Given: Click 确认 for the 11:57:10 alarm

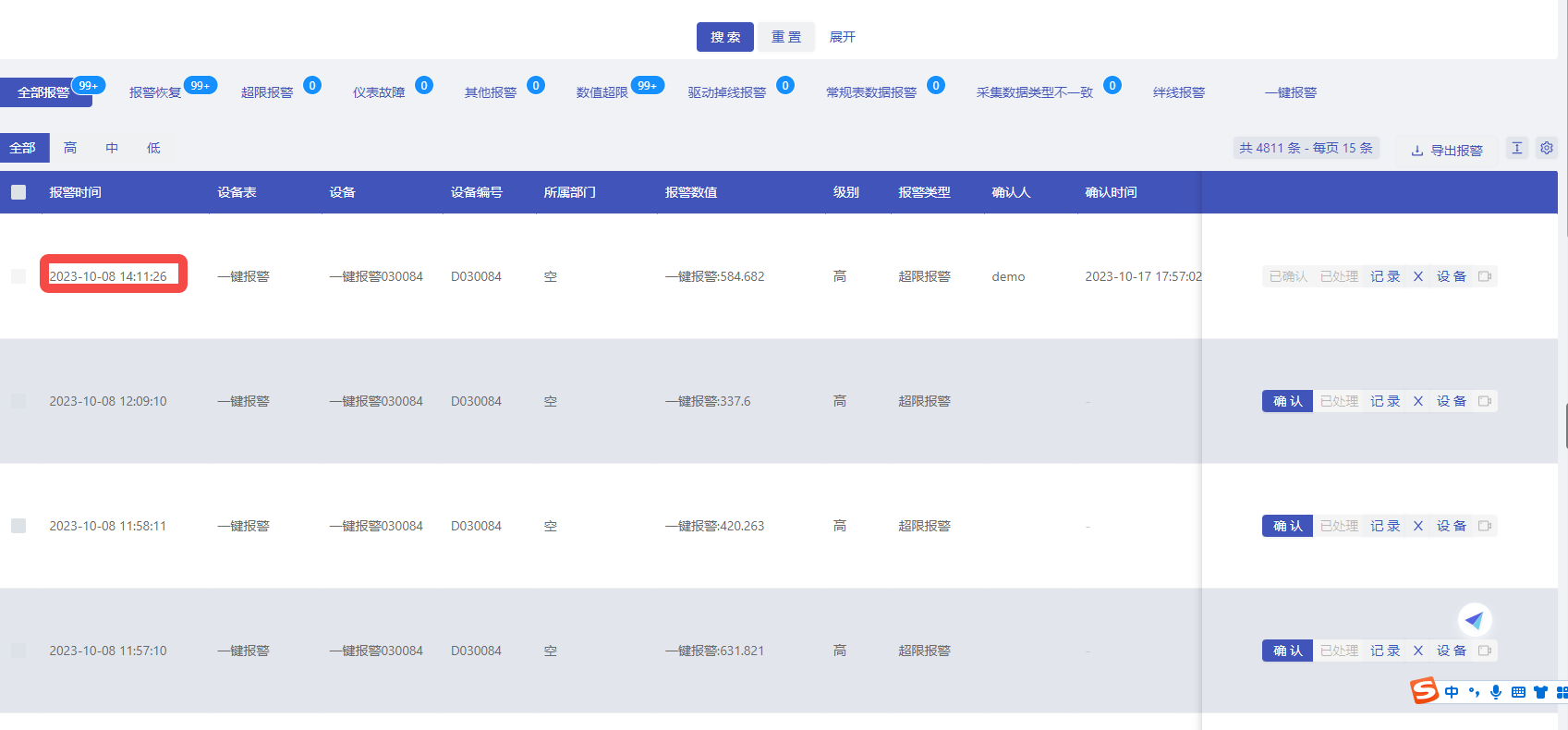Looking at the screenshot, I should coord(1287,651).
